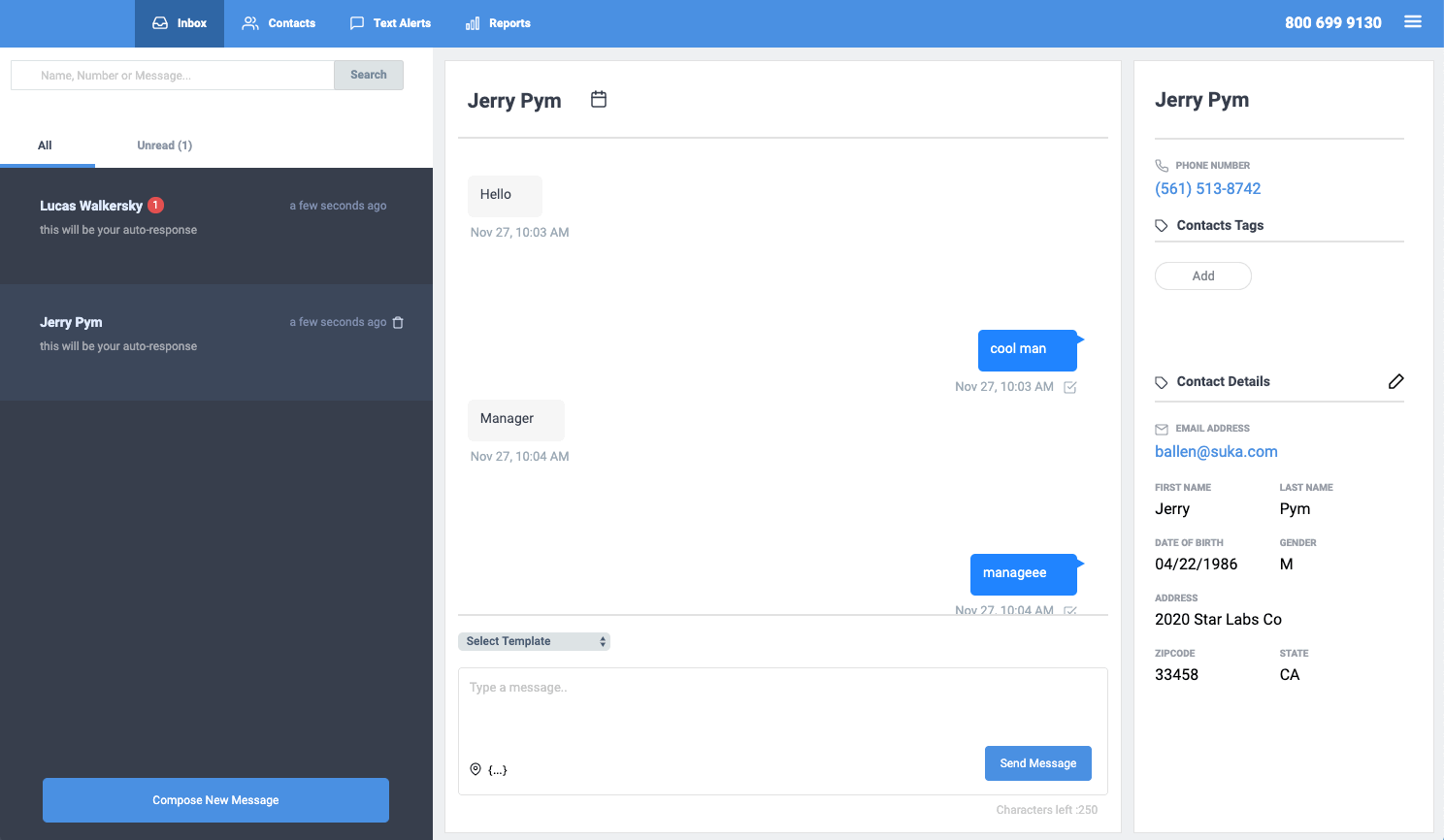Click the Hello message bubble
The image size is (1444, 840).
click(505, 196)
